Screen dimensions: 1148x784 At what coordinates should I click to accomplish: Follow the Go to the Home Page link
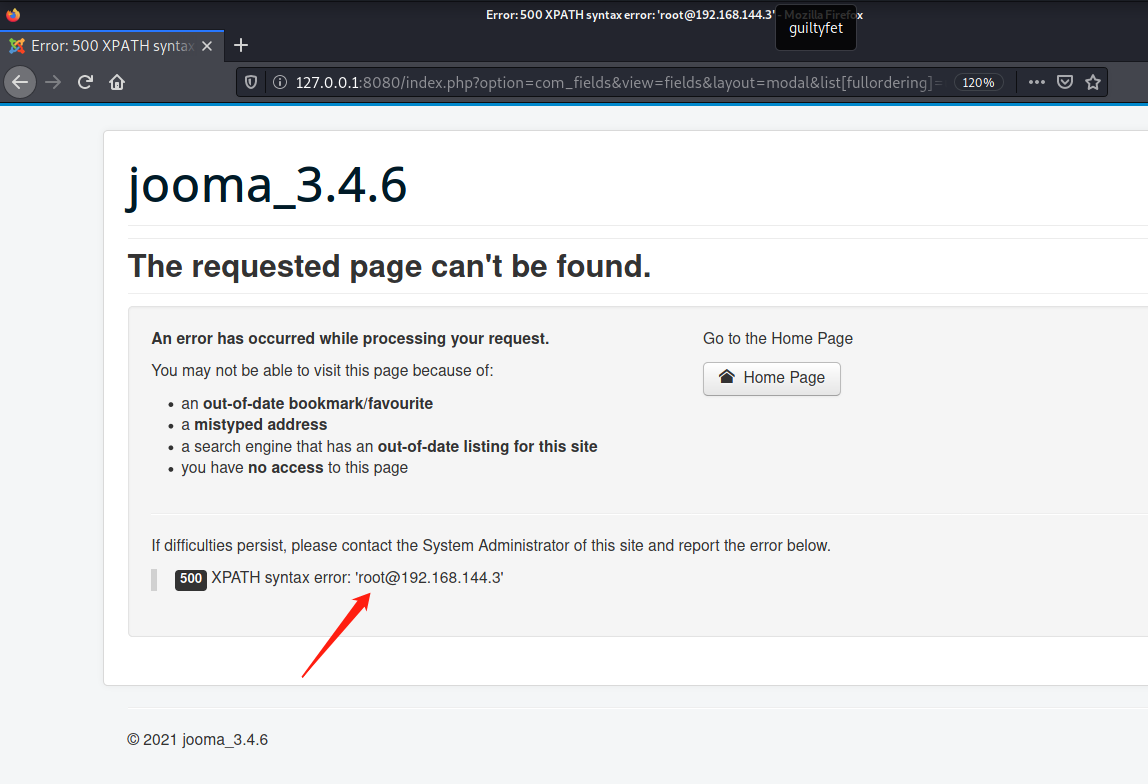coord(777,338)
